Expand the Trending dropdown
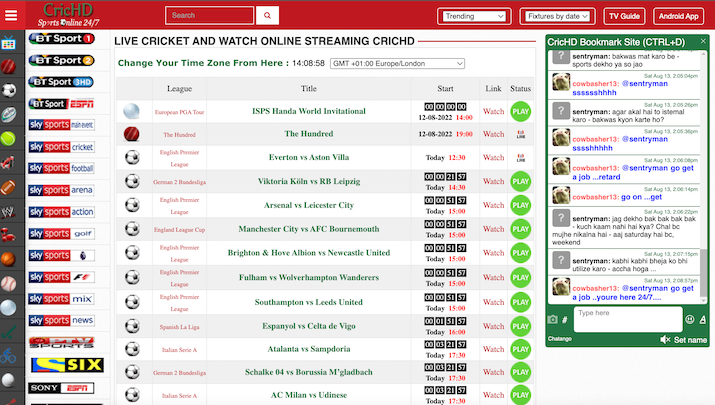The width and height of the screenshot is (715, 405). tap(474, 16)
